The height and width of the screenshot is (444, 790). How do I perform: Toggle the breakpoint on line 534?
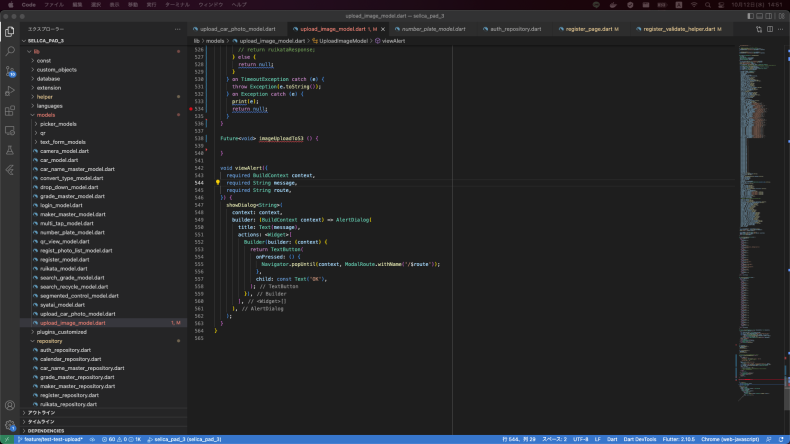tap(190, 108)
